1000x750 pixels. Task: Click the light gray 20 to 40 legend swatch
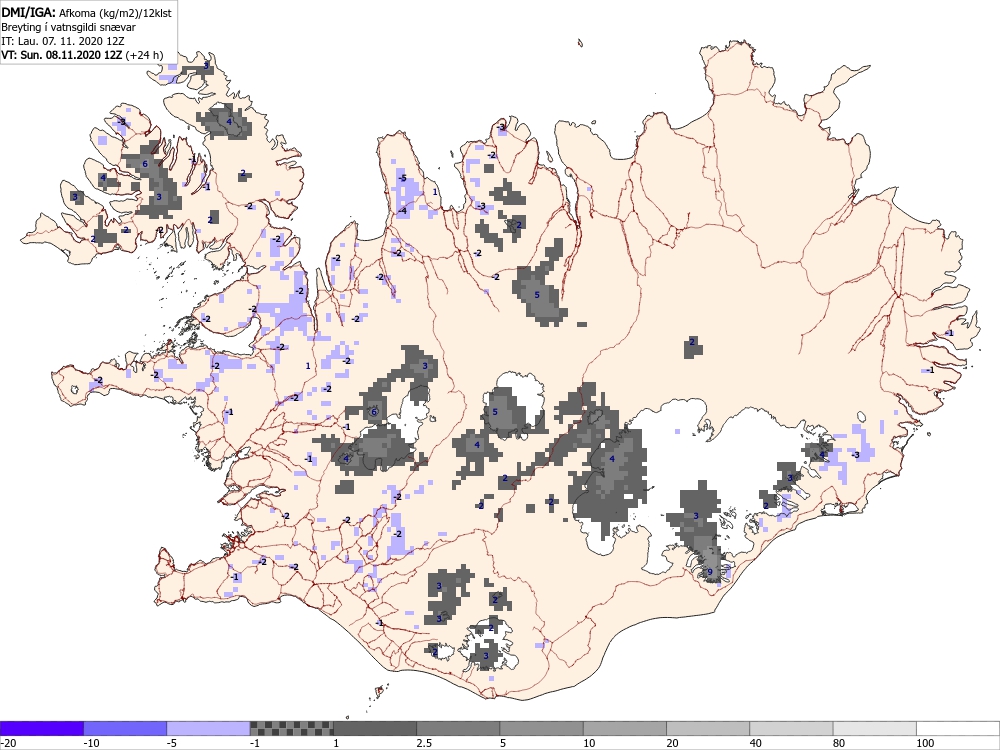[x=708, y=728]
